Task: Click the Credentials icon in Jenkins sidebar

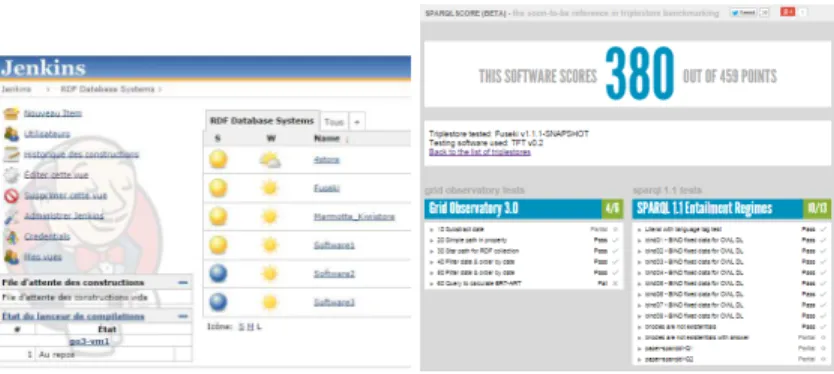Action: point(11,237)
